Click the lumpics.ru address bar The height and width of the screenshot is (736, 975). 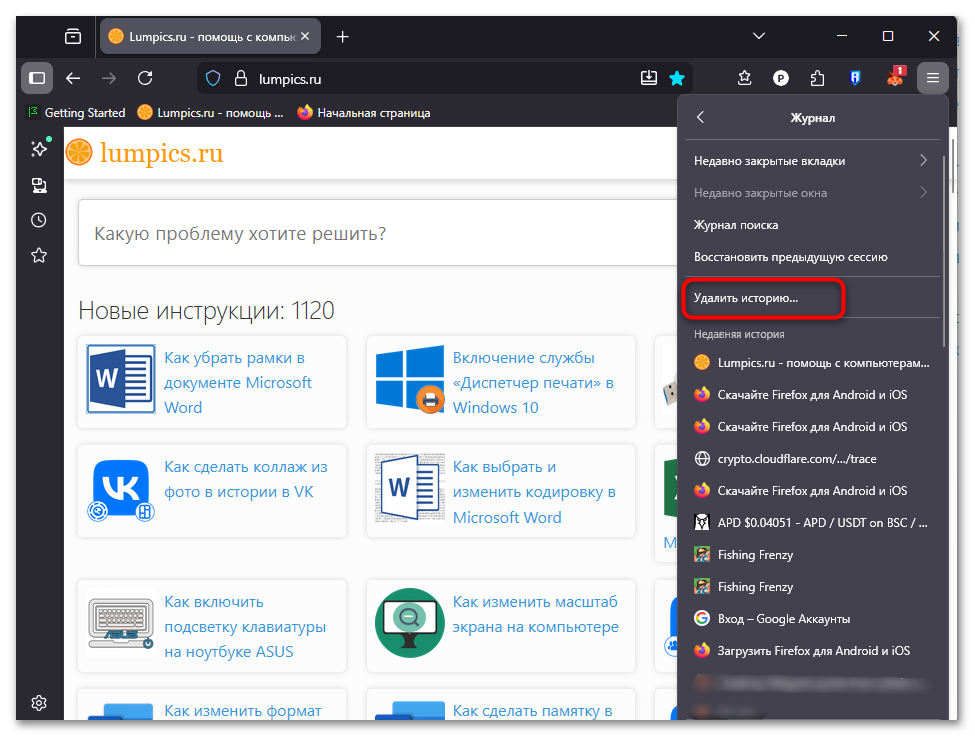445,78
